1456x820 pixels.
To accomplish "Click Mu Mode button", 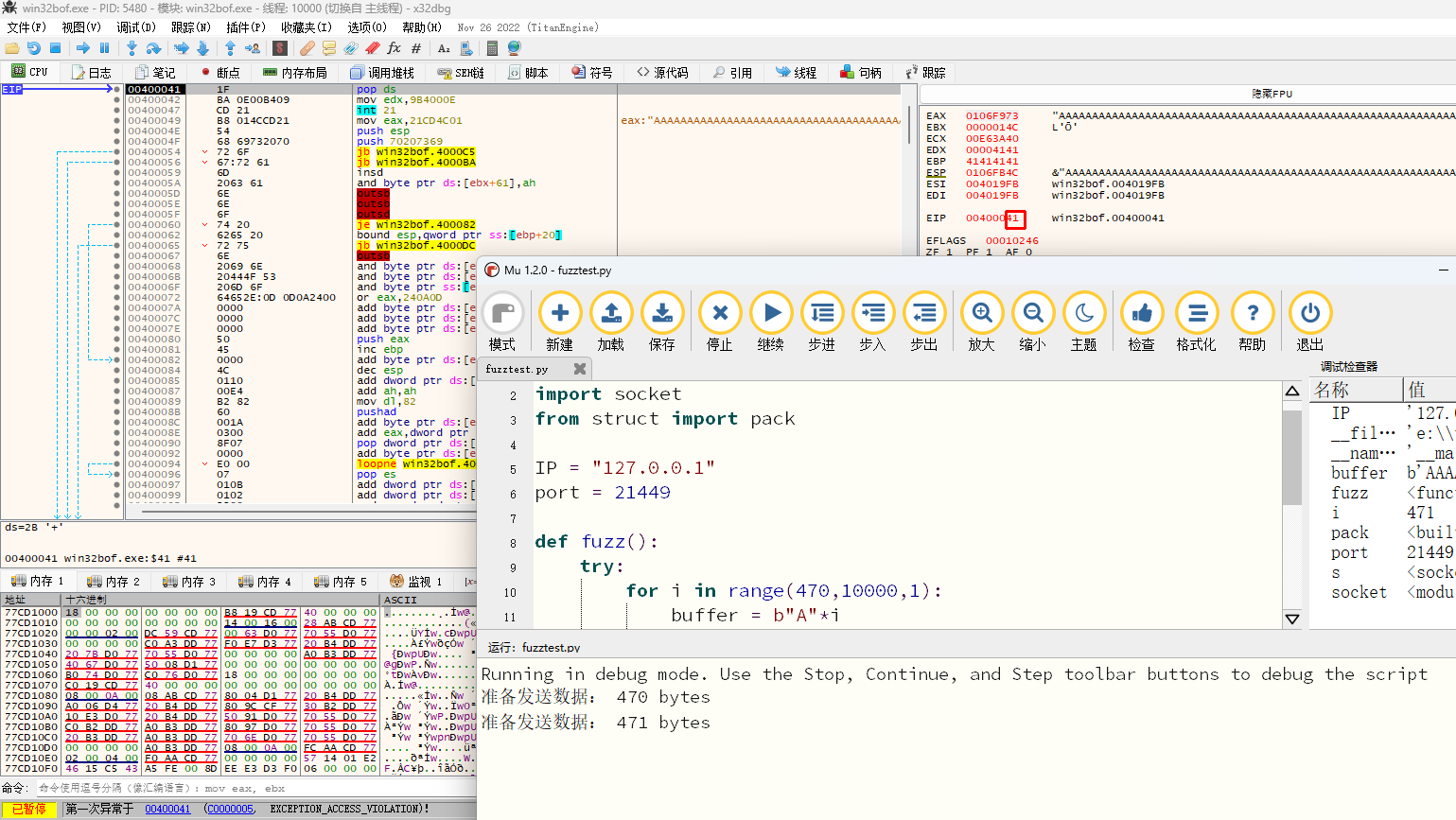I will tap(502, 322).
